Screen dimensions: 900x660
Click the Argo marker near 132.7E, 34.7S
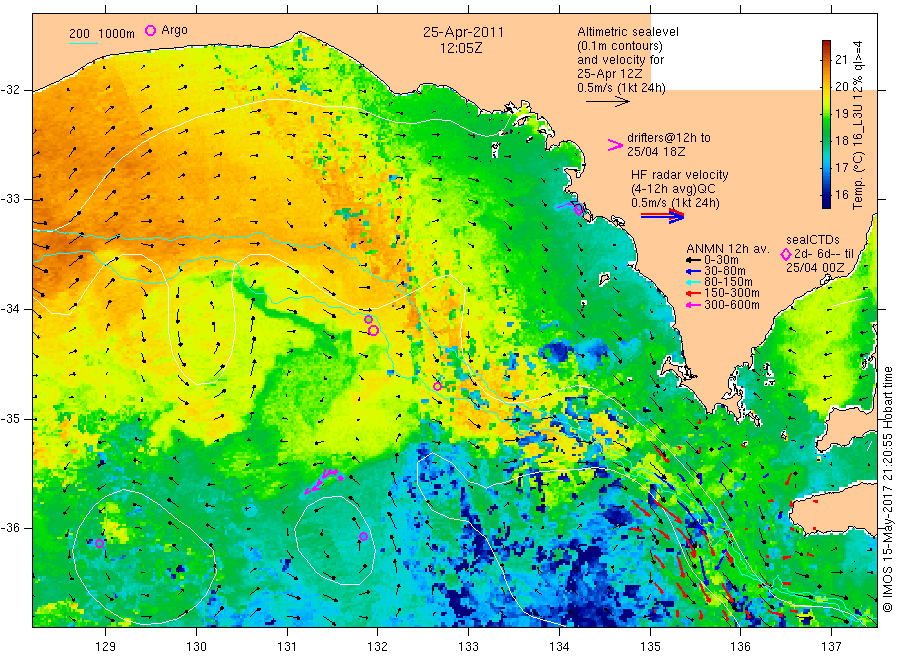[437, 386]
